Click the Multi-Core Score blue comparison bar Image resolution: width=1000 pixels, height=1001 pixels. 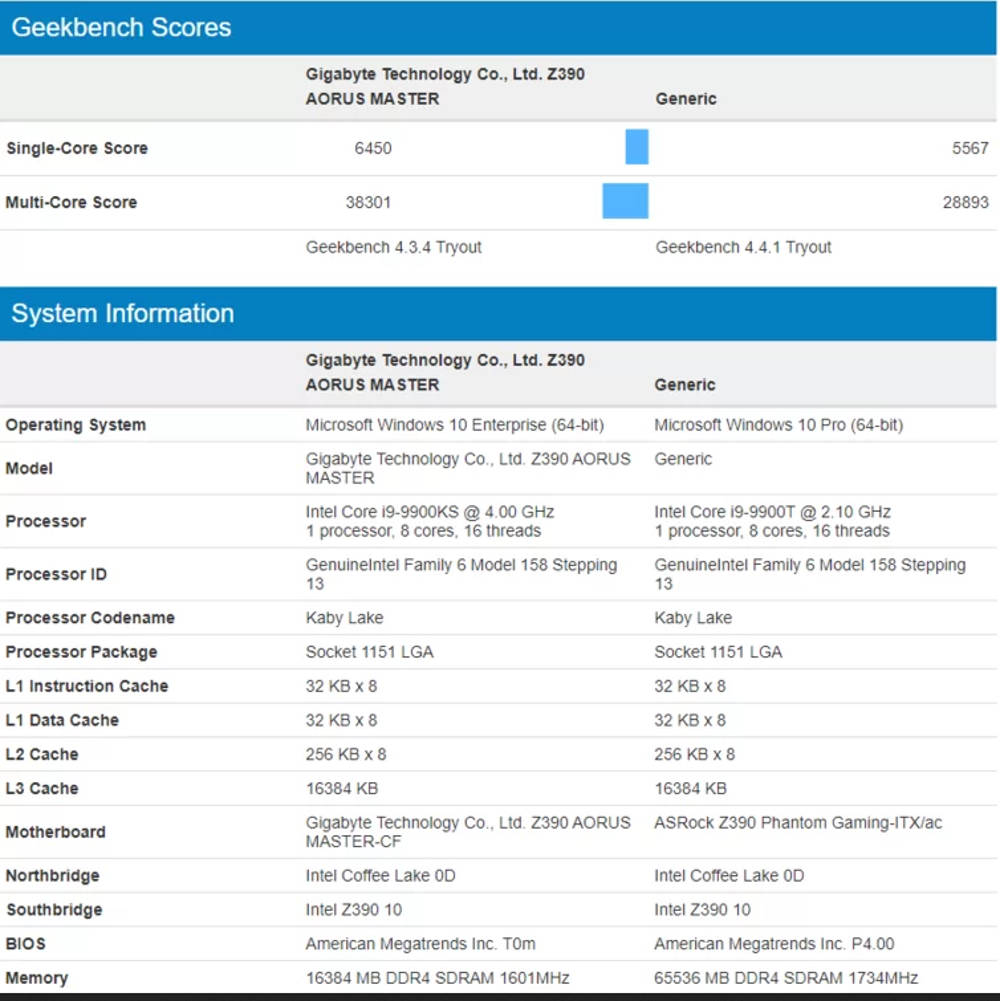pos(625,201)
